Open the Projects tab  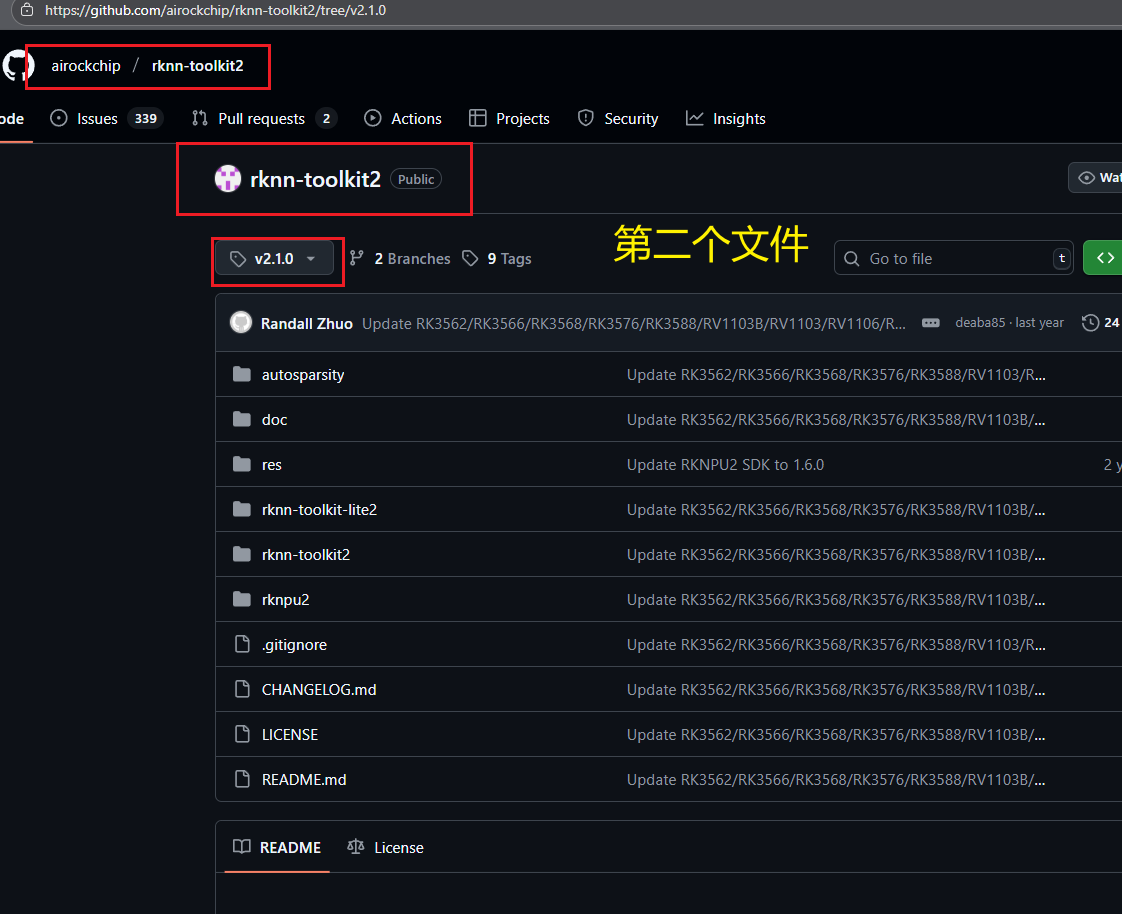[509, 119]
